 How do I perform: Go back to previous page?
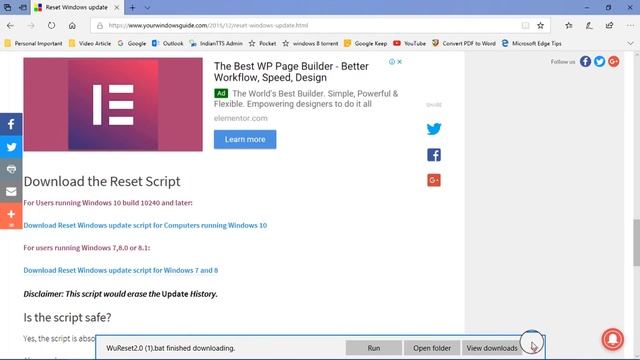(x=10, y=25)
